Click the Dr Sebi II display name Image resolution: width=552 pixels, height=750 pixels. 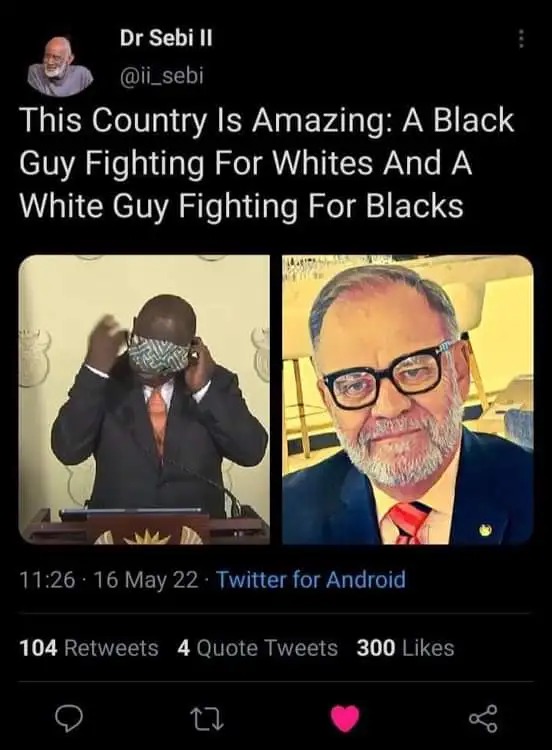(166, 38)
